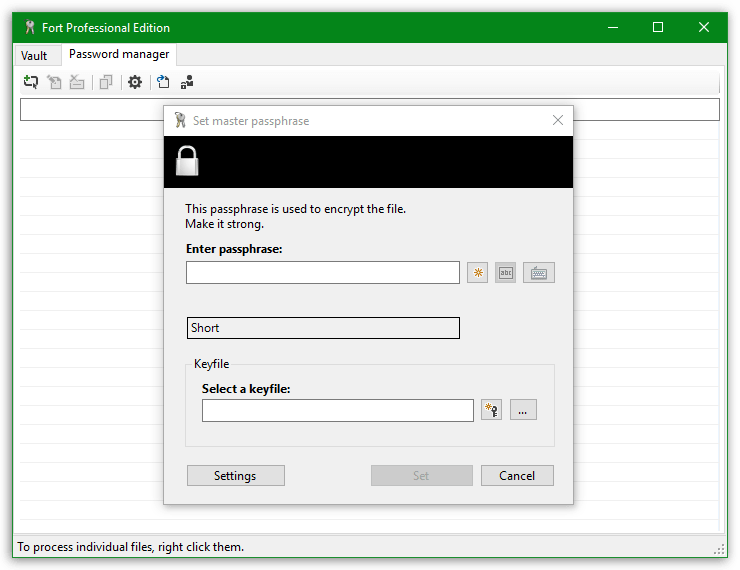740x570 pixels.
Task: Click the edit entry toolbar icon
Action: (x=54, y=82)
